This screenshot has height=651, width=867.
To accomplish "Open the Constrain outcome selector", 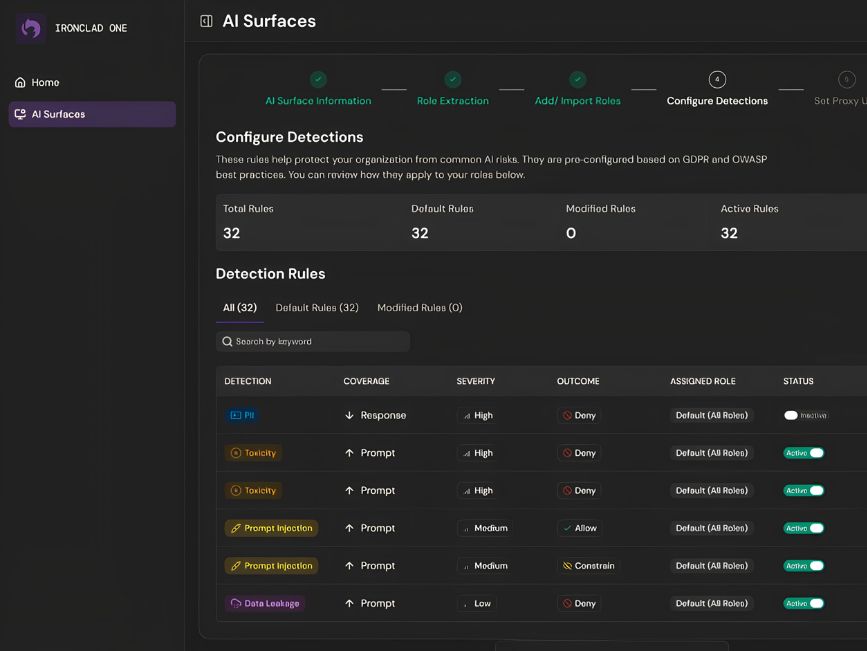I will click(588, 565).
